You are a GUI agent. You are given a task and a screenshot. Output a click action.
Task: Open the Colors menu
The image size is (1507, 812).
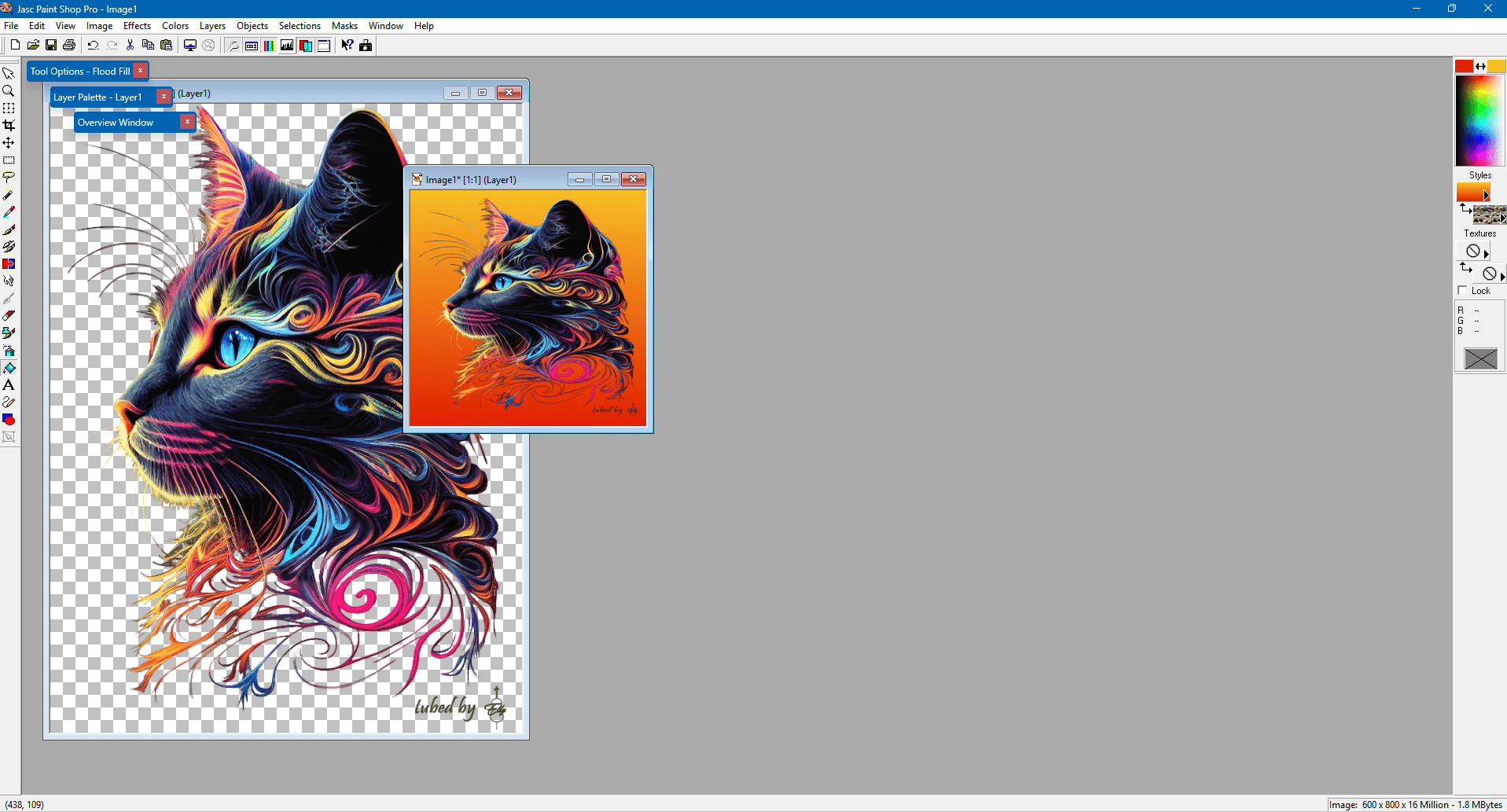[175, 26]
